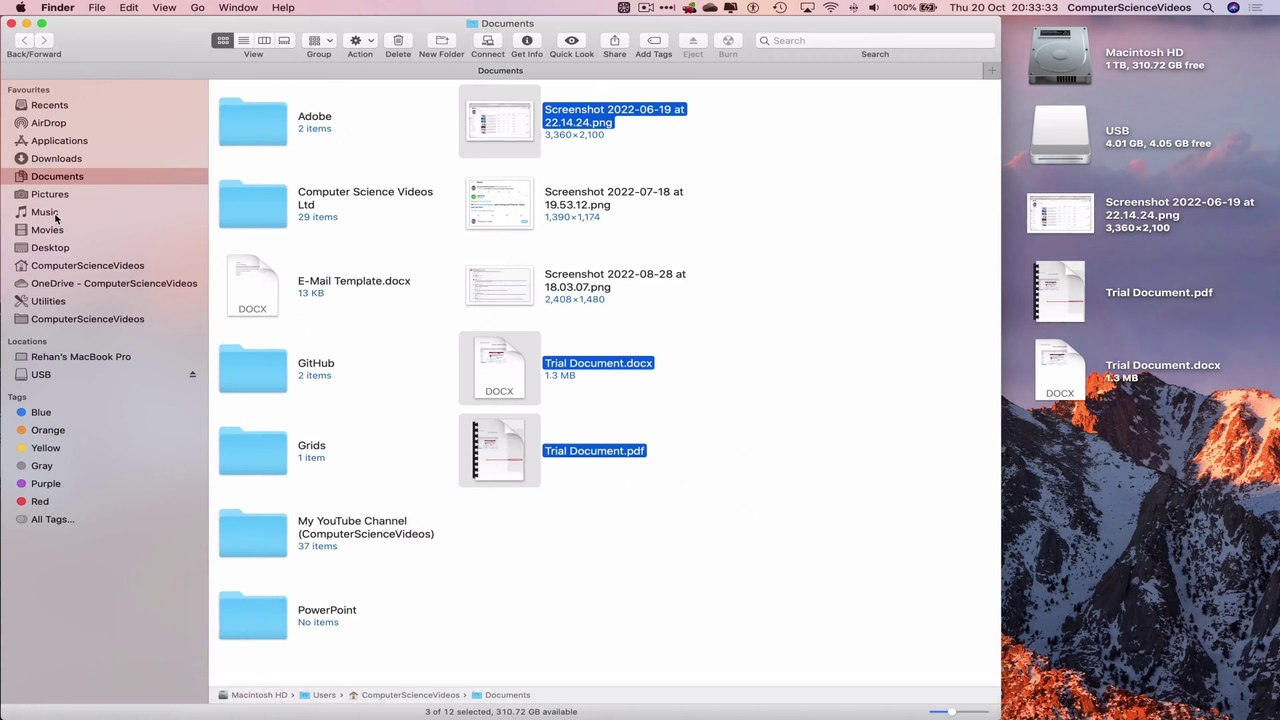This screenshot has width=1280, height=720.
Task: Filter by the Purple tag
Action: tap(45, 485)
